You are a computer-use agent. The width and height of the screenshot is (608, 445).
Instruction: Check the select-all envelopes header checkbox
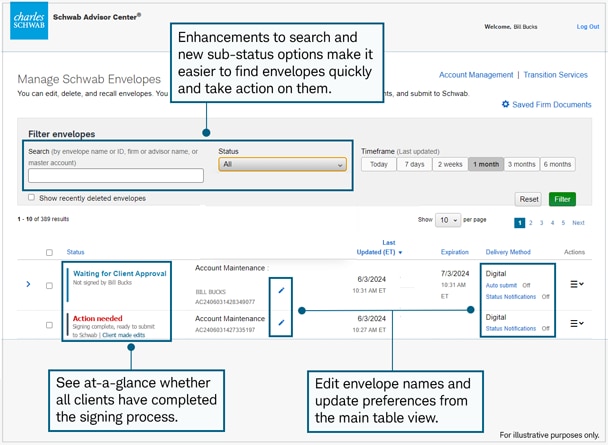pyautogui.click(x=49, y=252)
